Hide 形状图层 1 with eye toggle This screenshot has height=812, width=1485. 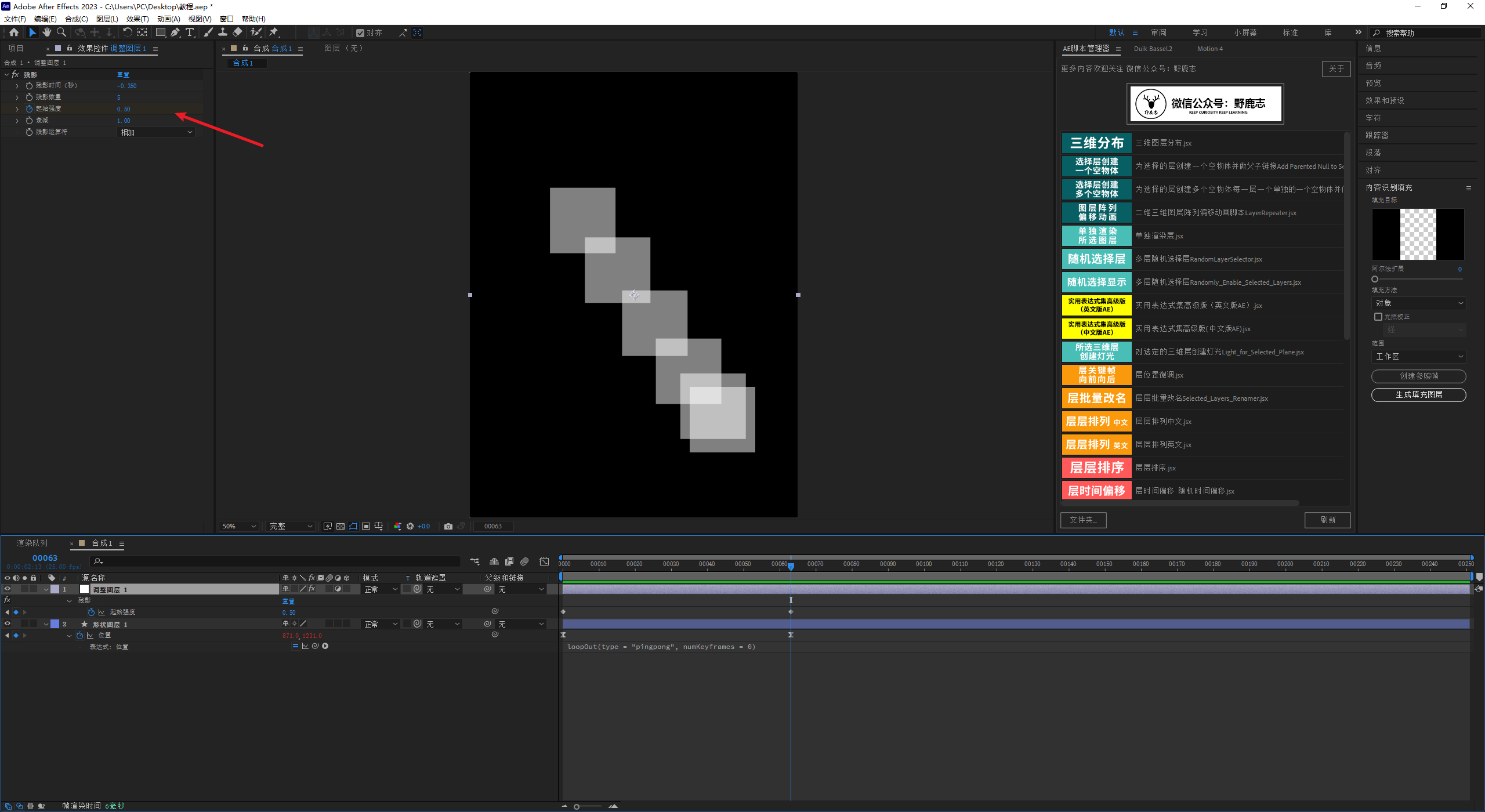point(8,624)
